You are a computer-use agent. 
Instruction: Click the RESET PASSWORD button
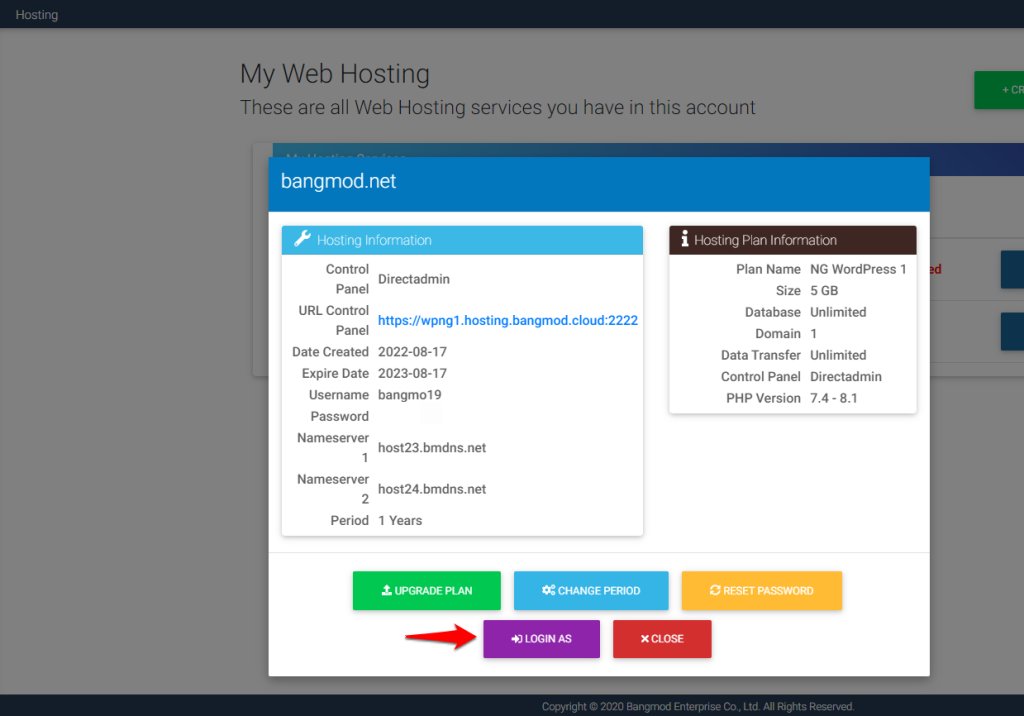click(x=762, y=591)
